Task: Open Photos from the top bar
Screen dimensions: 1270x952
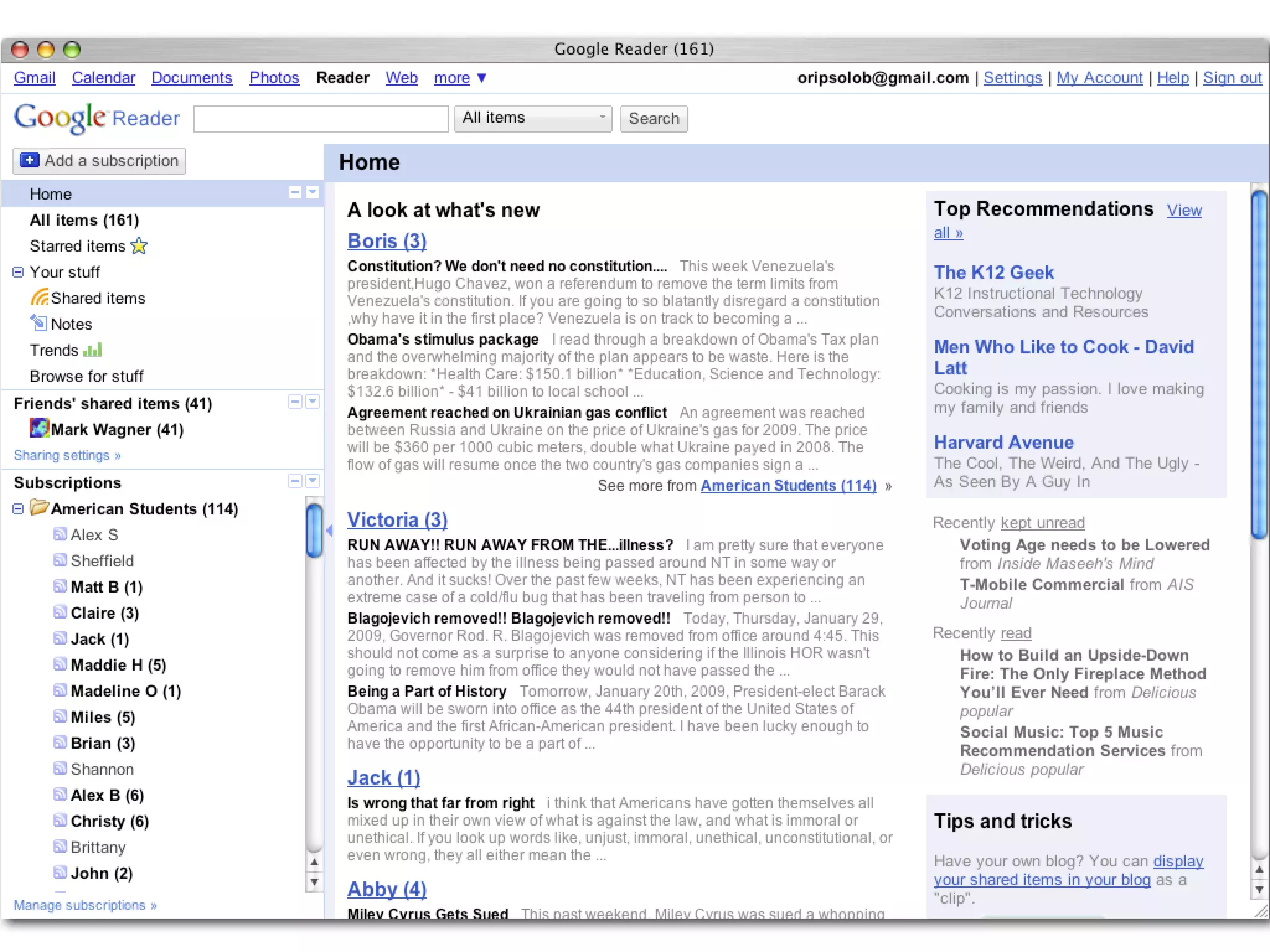Action: pyautogui.click(x=274, y=78)
